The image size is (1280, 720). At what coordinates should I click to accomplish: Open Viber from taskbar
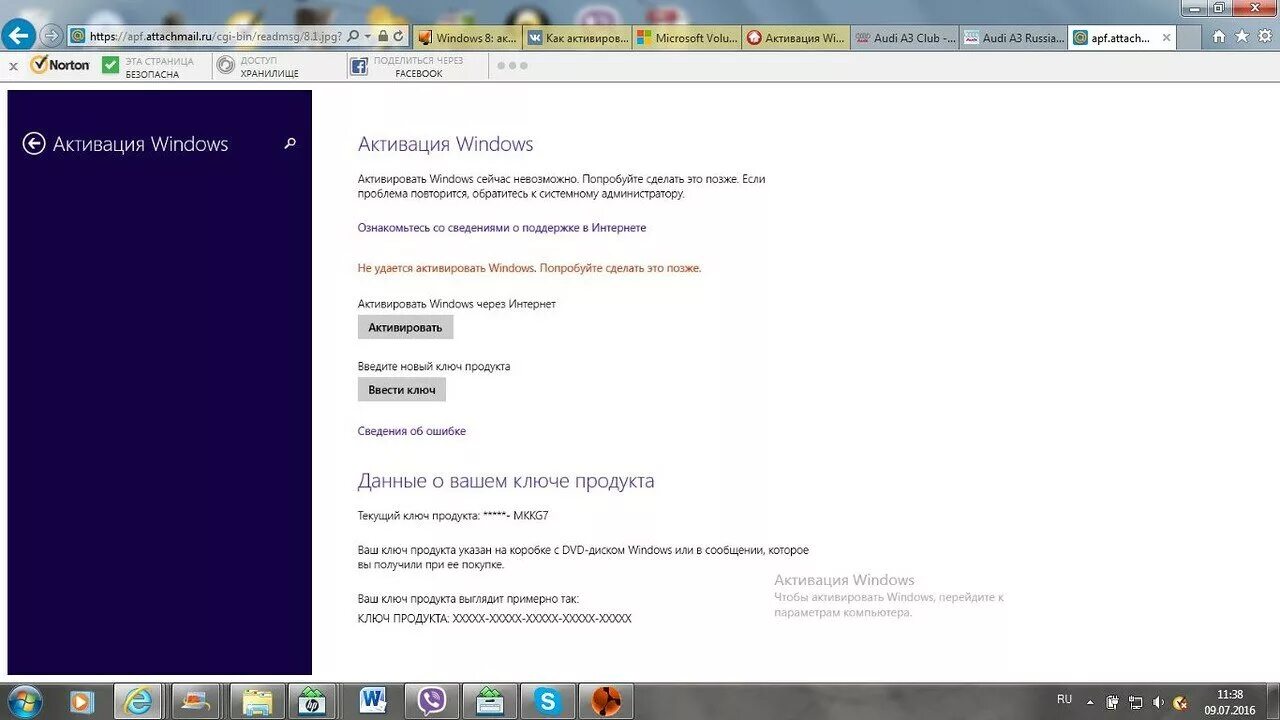pos(432,701)
